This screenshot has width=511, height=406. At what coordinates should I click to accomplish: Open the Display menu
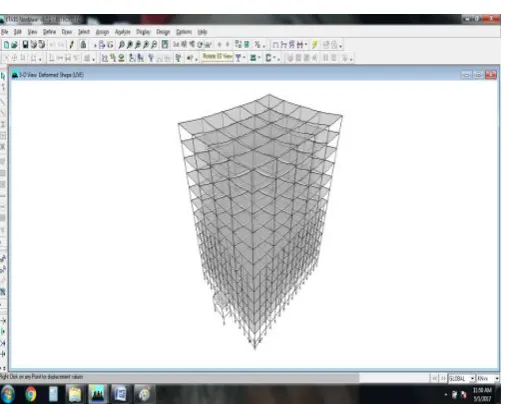(x=143, y=32)
